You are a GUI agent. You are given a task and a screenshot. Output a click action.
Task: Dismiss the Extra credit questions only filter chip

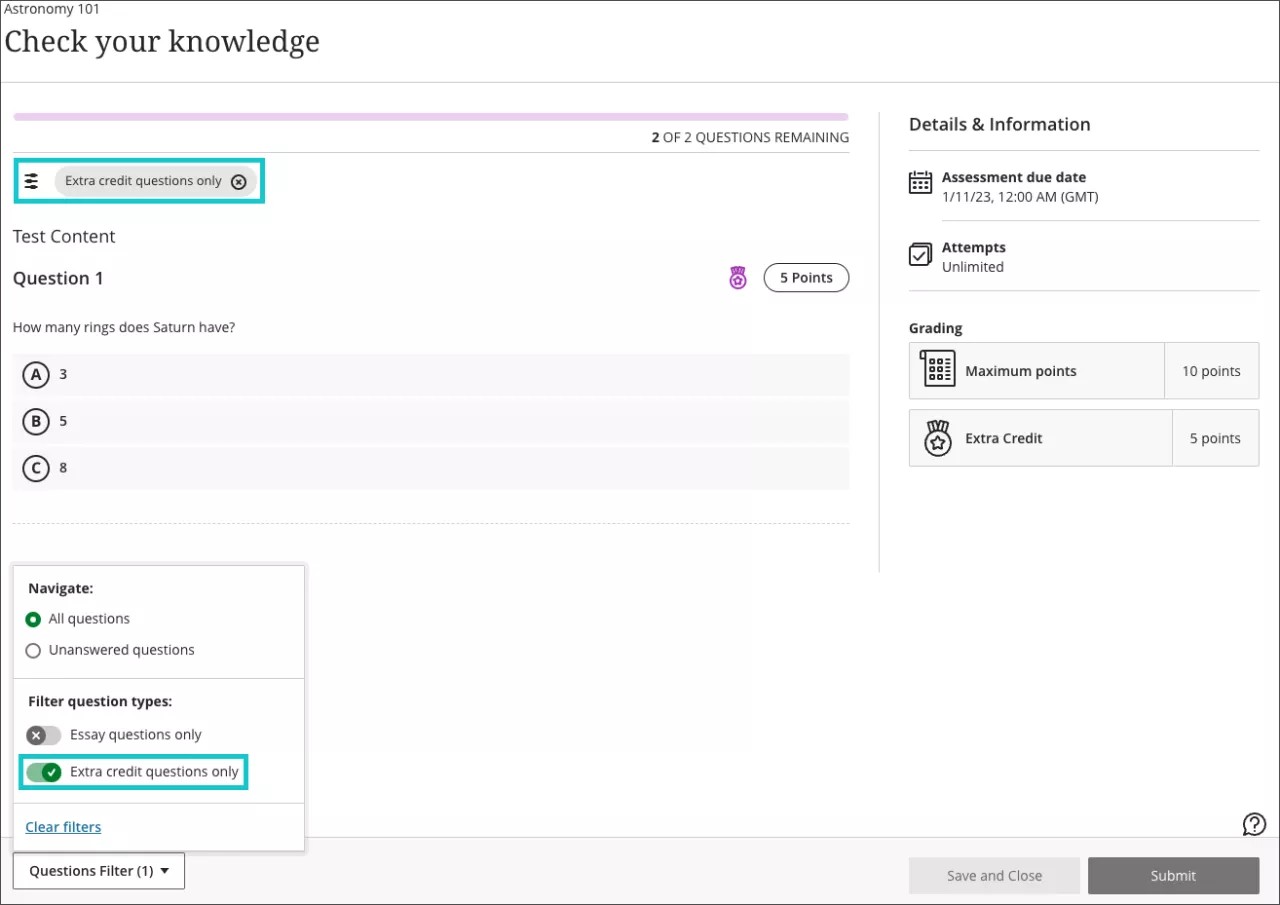coord(238,181)
